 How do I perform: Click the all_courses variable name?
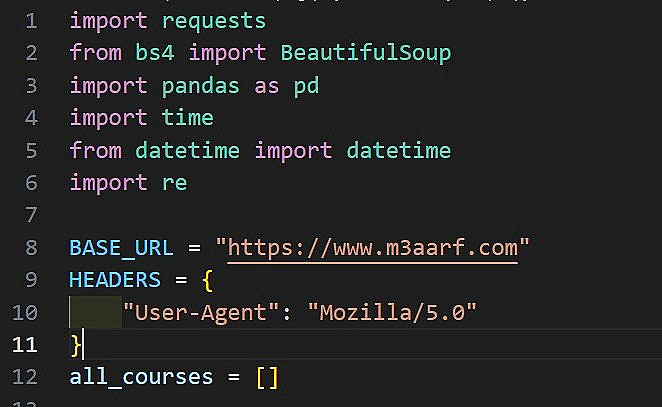(x=141, y=377)
